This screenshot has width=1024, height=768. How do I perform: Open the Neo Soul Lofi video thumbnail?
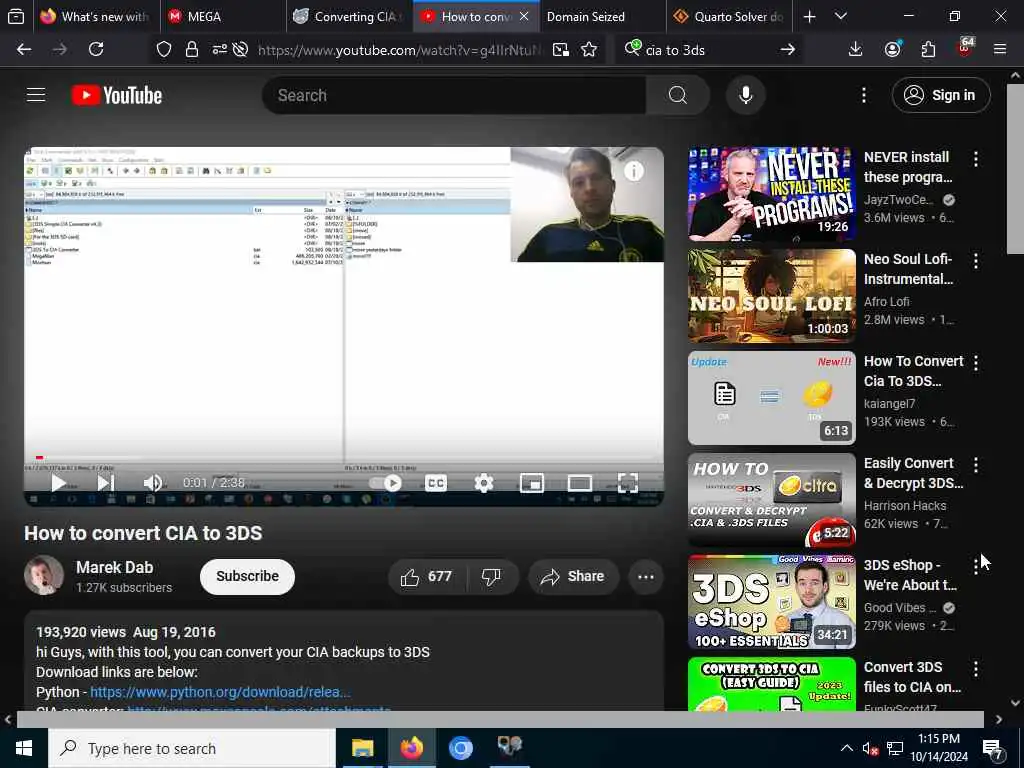pyautogui.click(x=771, y=296)
